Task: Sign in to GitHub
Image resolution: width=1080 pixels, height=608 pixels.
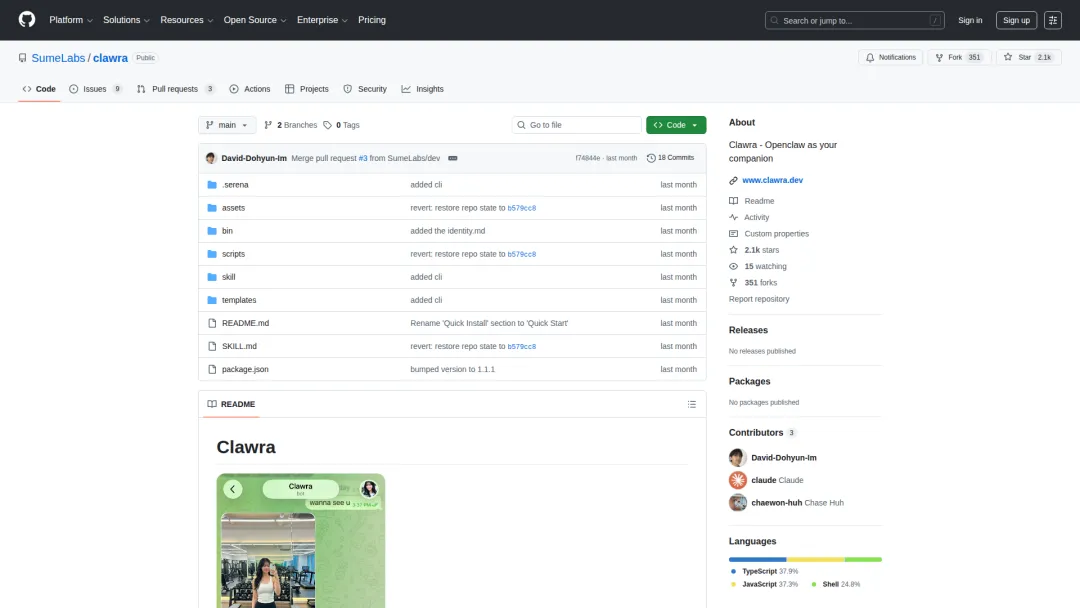Action: coord(970,20)
